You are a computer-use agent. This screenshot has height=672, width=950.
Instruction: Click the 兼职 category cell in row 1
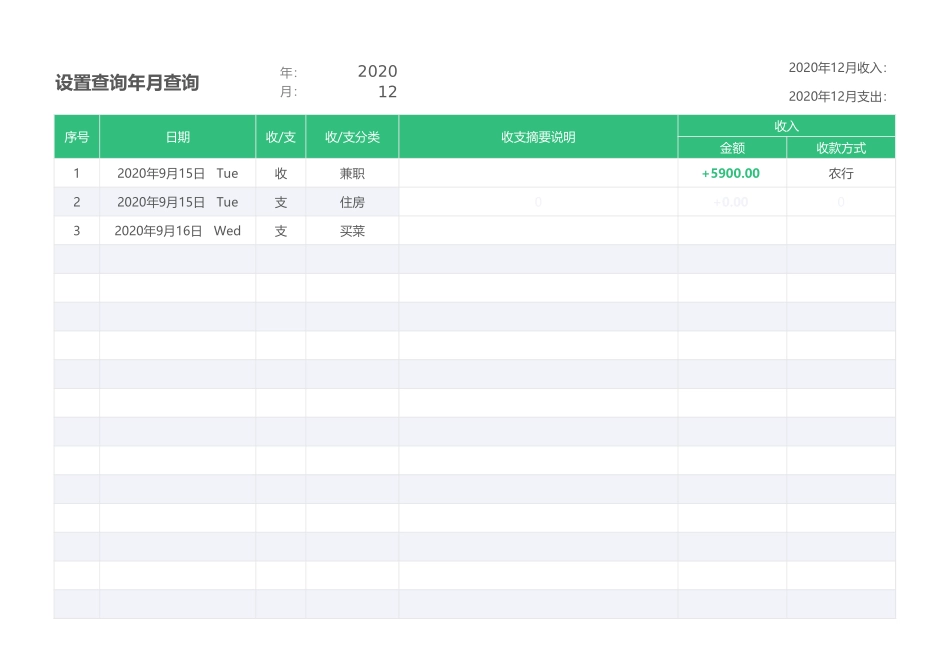coord(352,173)
